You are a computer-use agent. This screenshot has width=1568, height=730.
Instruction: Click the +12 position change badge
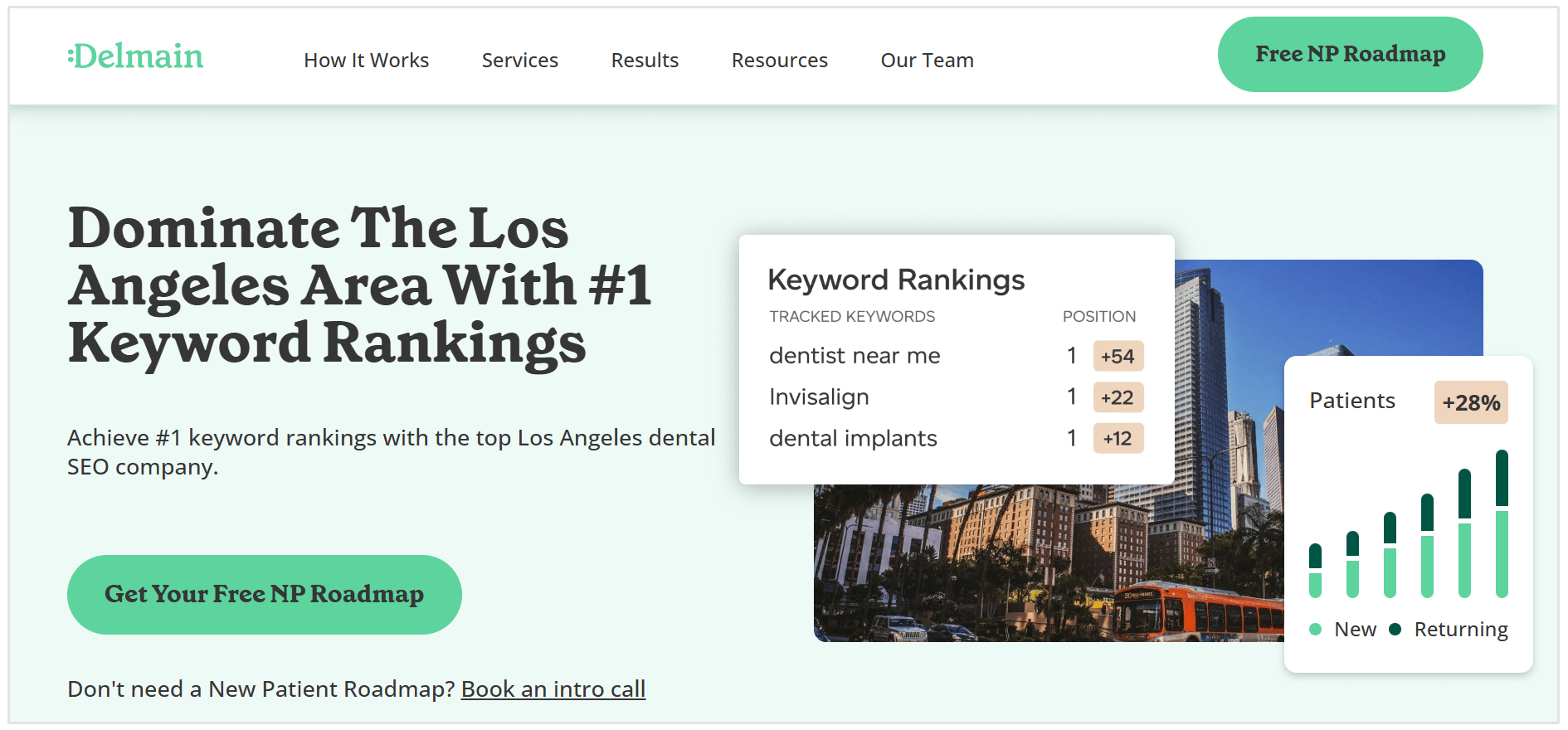coord(1118,439)
